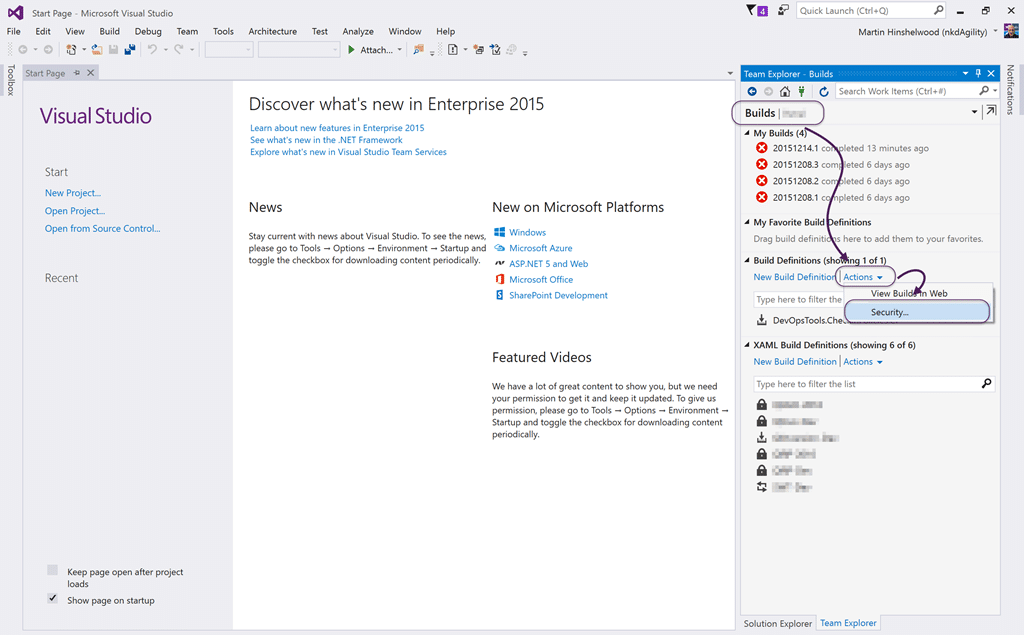Click Open from Source Control... link
This screenshot has width=1024, height=635.
click(x=103, y=229)
